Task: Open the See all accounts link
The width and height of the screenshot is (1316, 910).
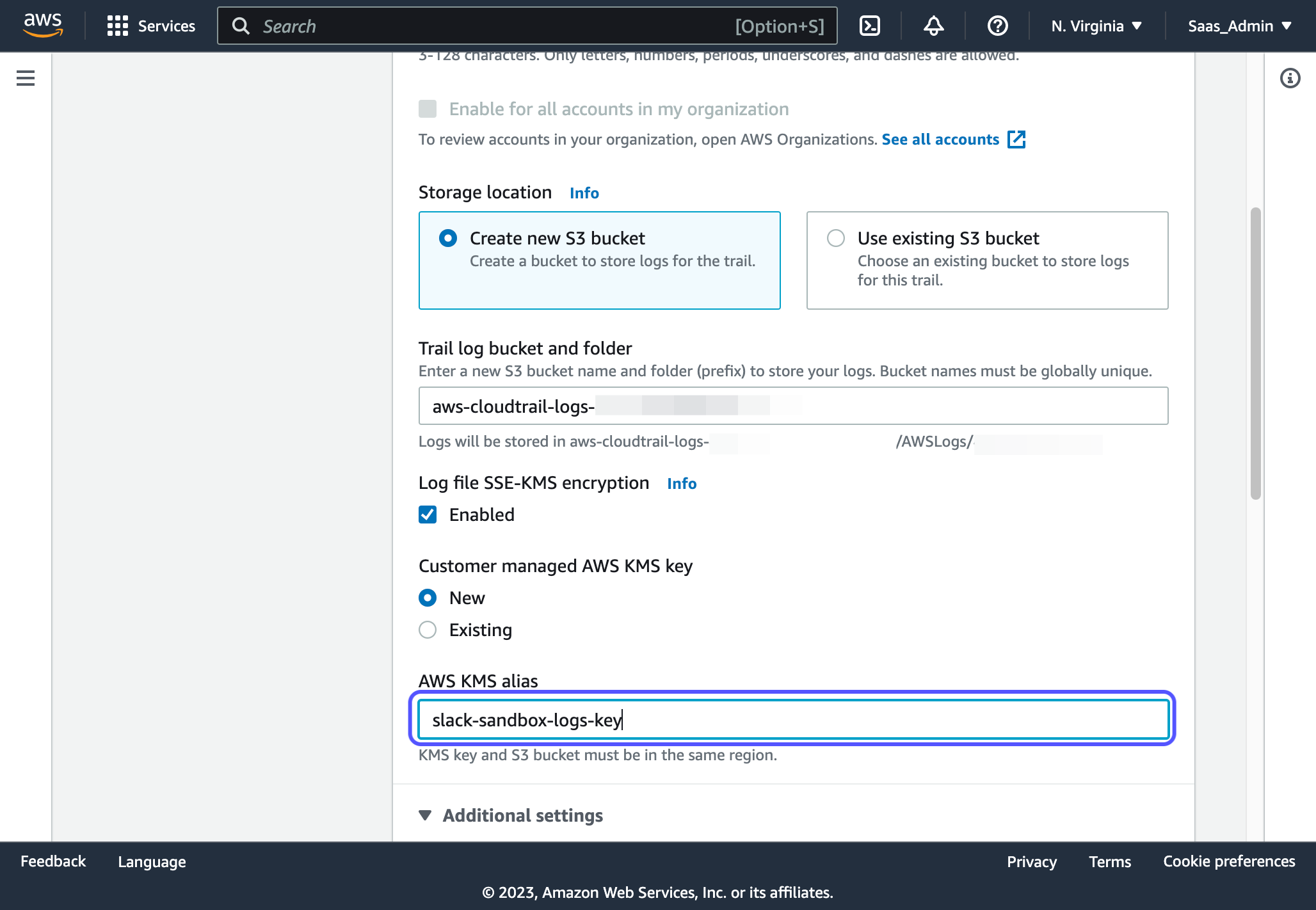Action: coord(940,140)
